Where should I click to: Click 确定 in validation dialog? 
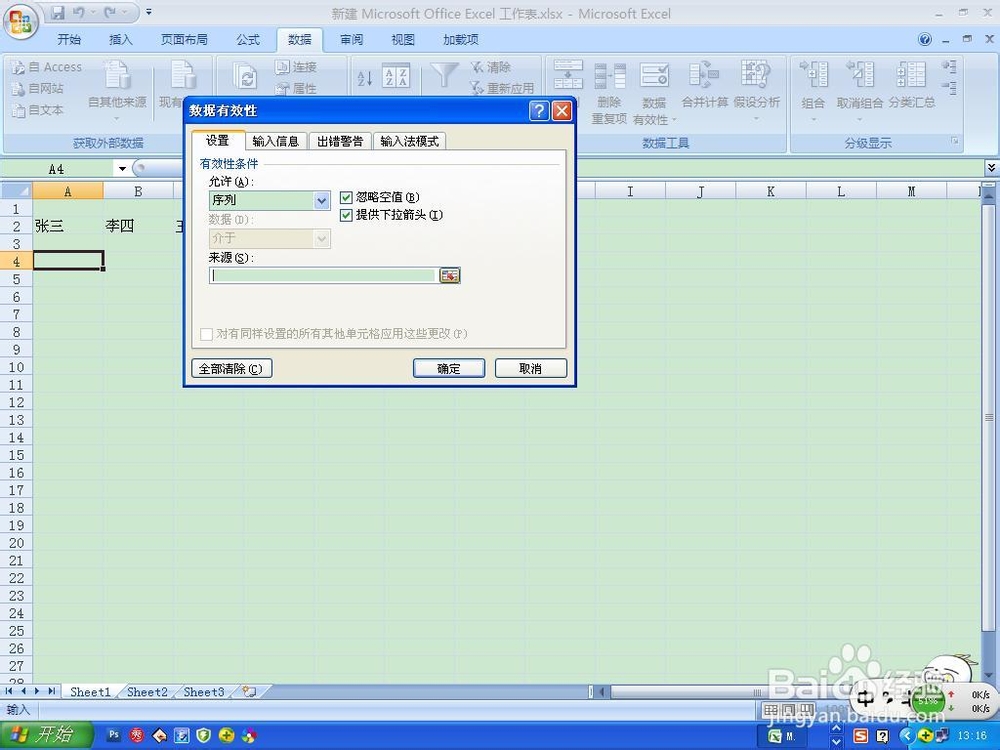coord(449,369)
